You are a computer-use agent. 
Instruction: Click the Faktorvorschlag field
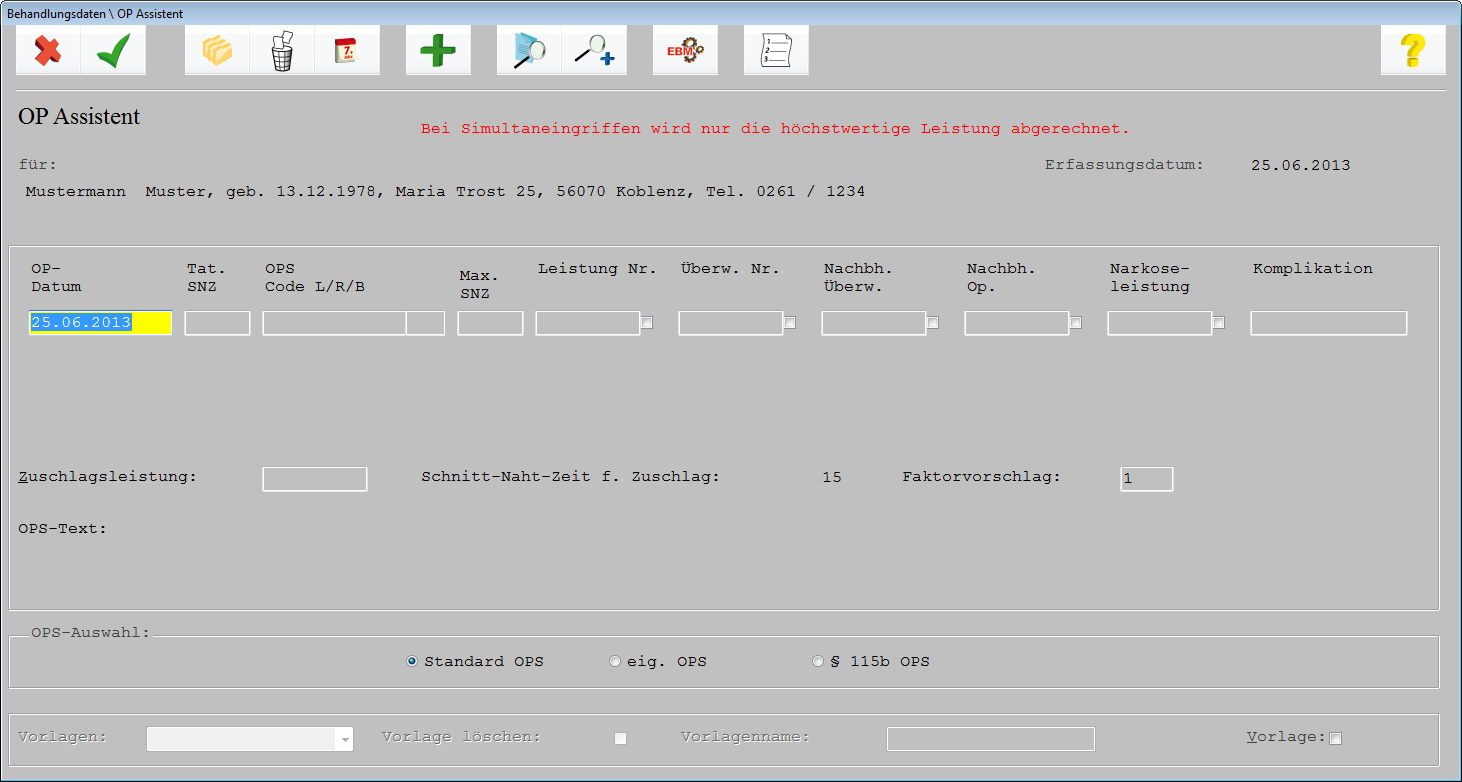pos(1147,479)
